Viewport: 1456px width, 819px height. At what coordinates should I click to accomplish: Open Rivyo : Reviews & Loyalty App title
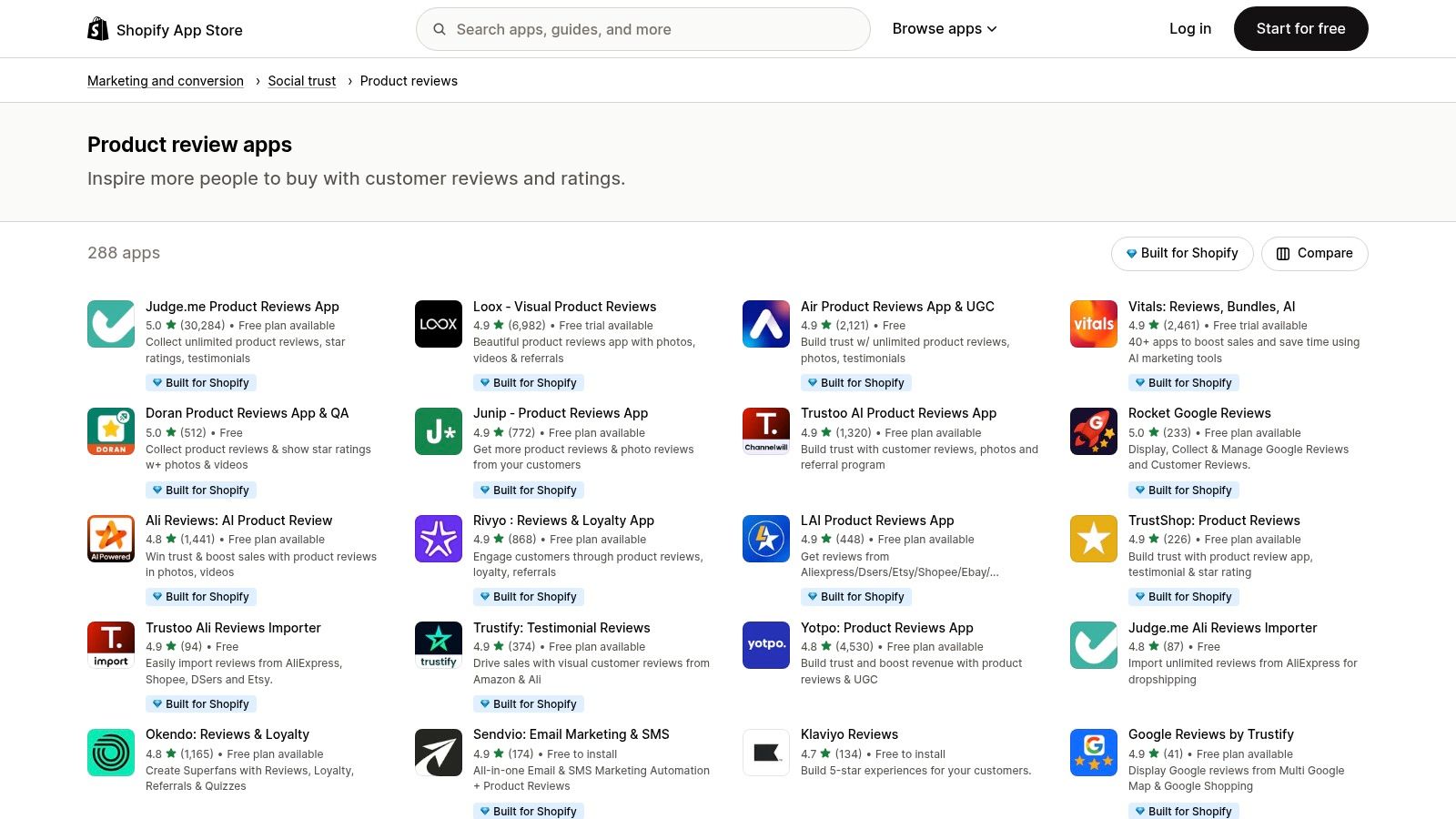563,521
